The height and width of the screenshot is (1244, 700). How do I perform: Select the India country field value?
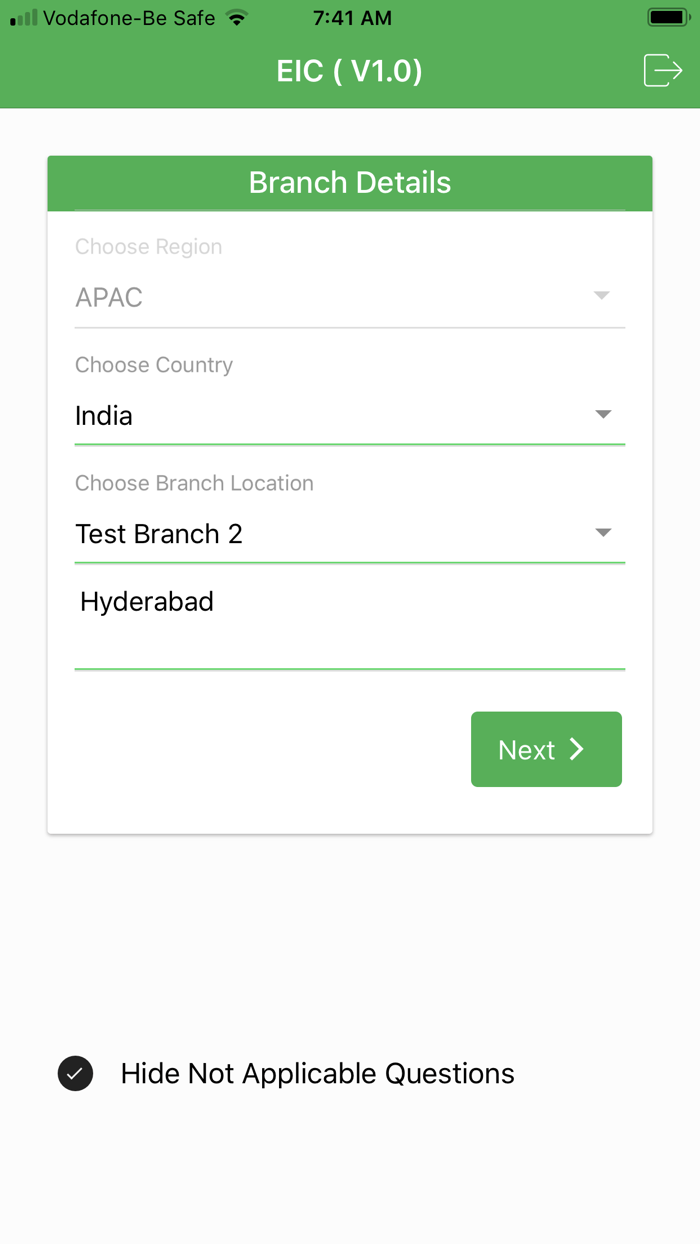coord(104,416)
